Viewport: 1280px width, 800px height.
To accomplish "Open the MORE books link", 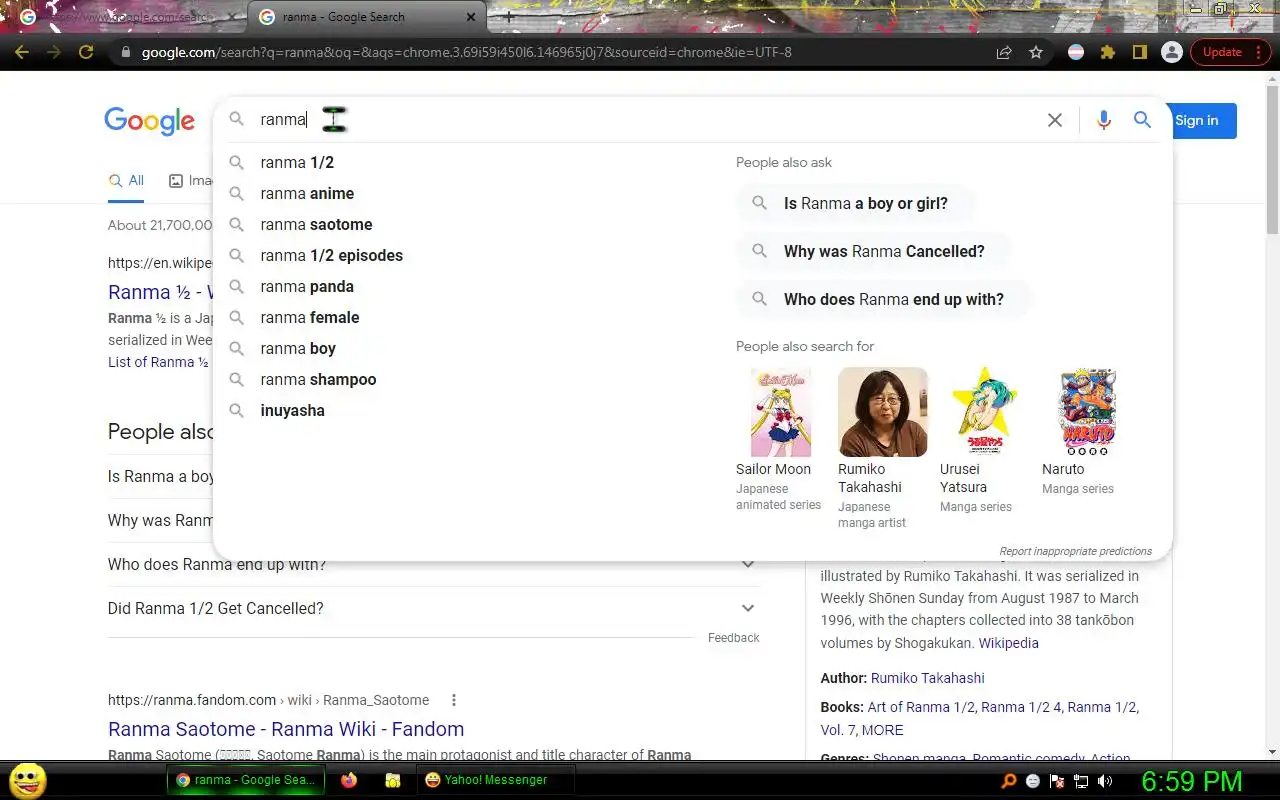I will (882, 730).
